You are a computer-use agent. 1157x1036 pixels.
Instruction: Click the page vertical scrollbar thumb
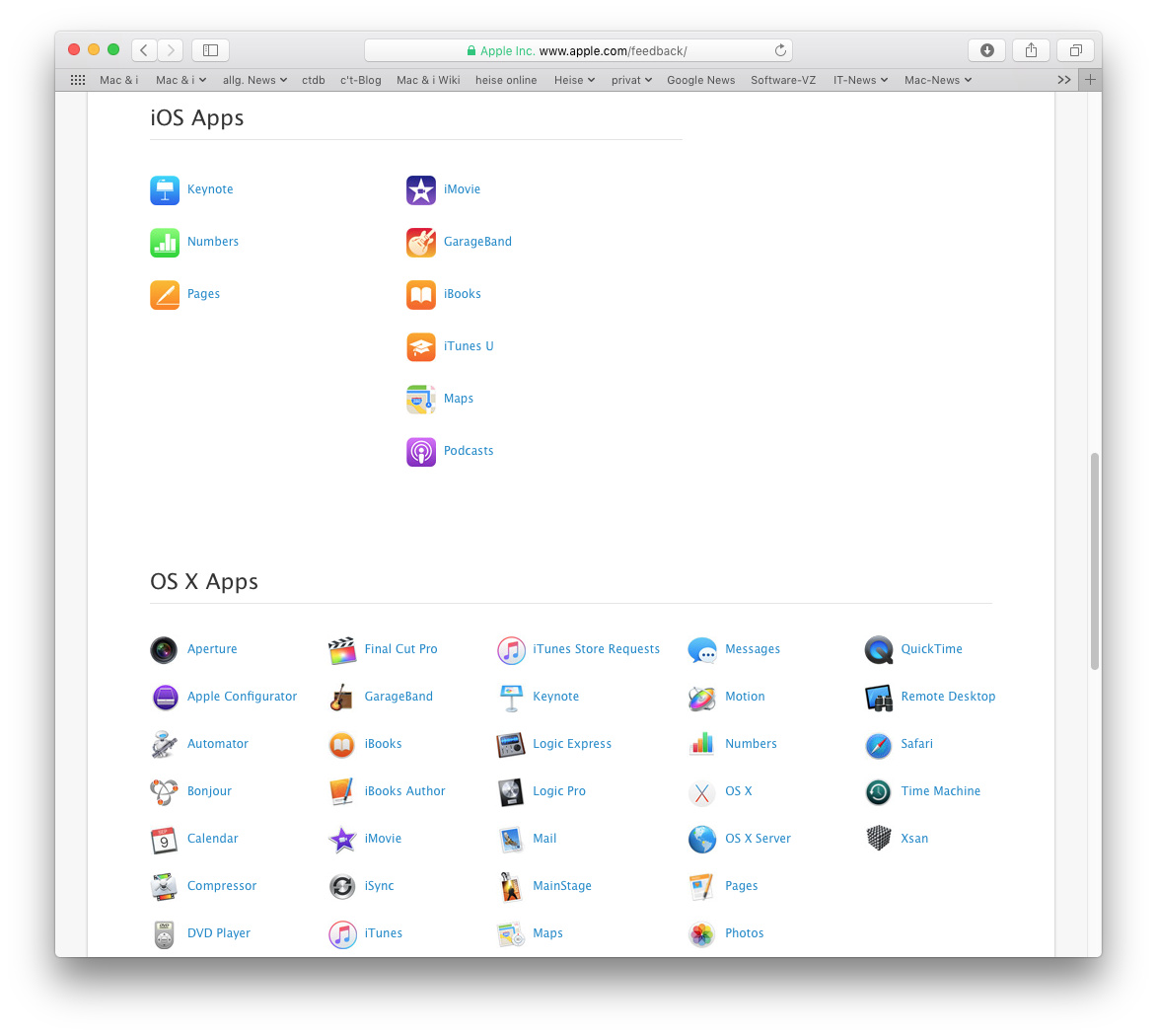pos(1094,560)
